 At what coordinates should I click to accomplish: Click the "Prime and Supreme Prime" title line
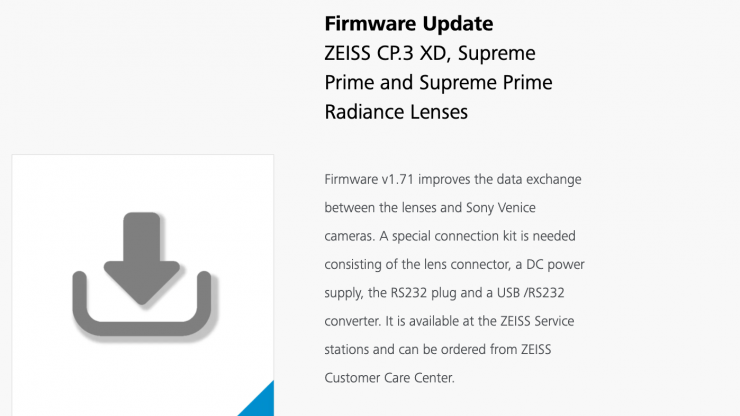(x=438, y=82)
